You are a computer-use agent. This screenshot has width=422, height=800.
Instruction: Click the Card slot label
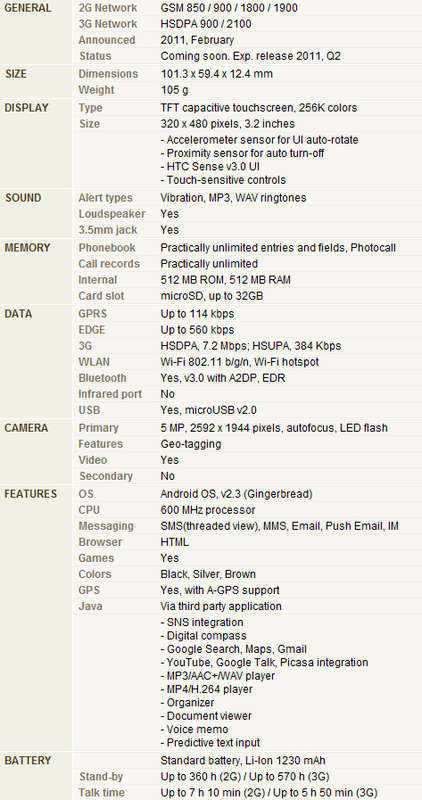[101, 296]
